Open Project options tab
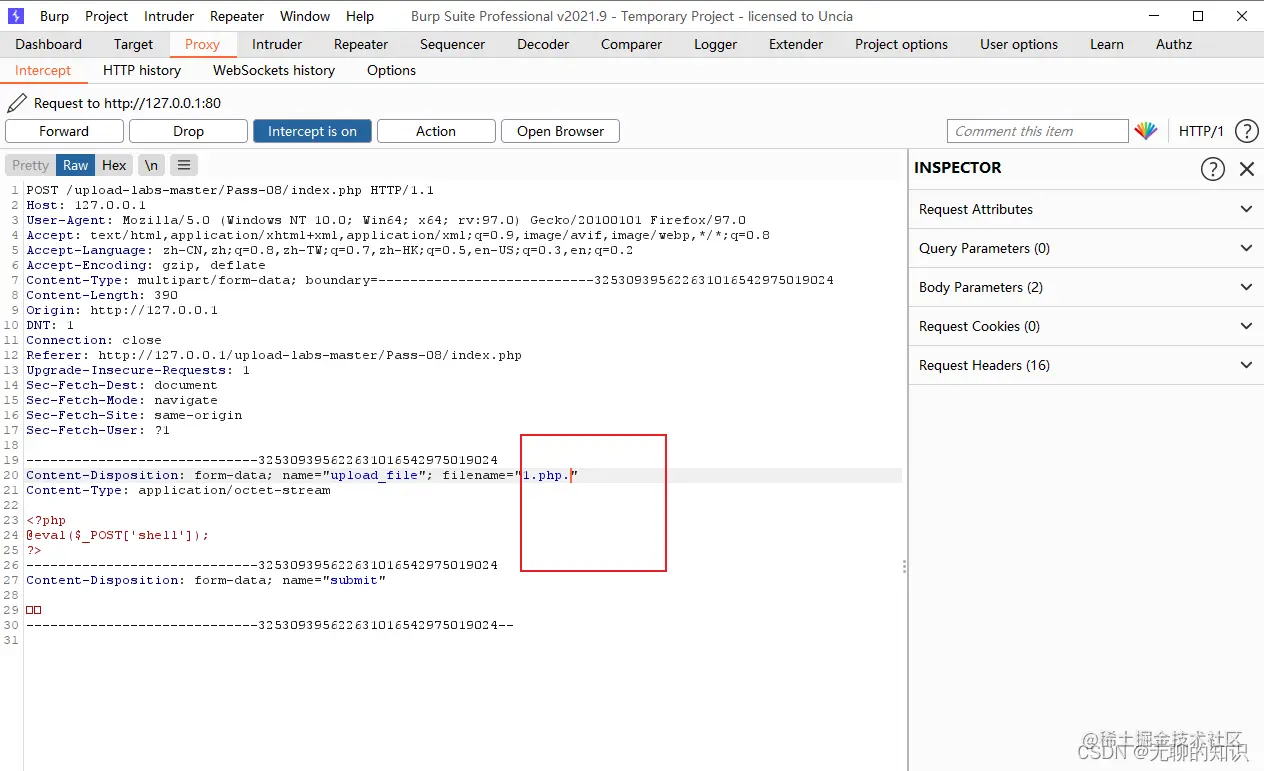 click(x=901, y=44)
